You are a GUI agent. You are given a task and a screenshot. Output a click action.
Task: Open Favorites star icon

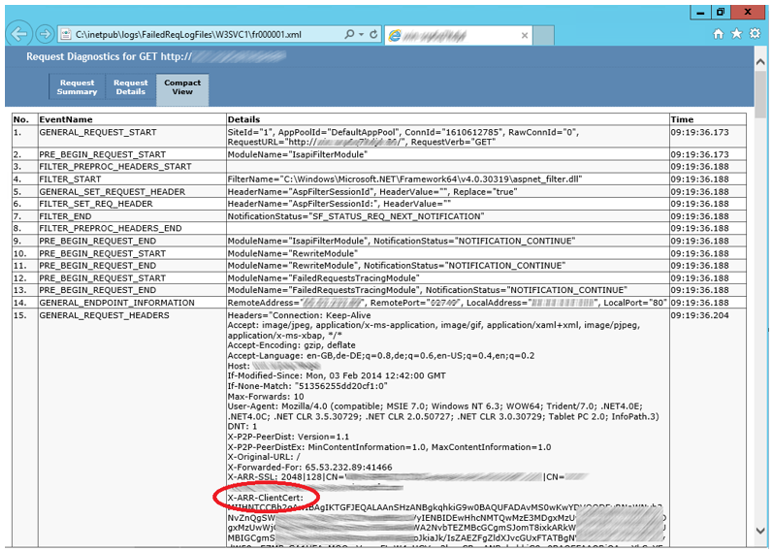click(x=736, y=33)
